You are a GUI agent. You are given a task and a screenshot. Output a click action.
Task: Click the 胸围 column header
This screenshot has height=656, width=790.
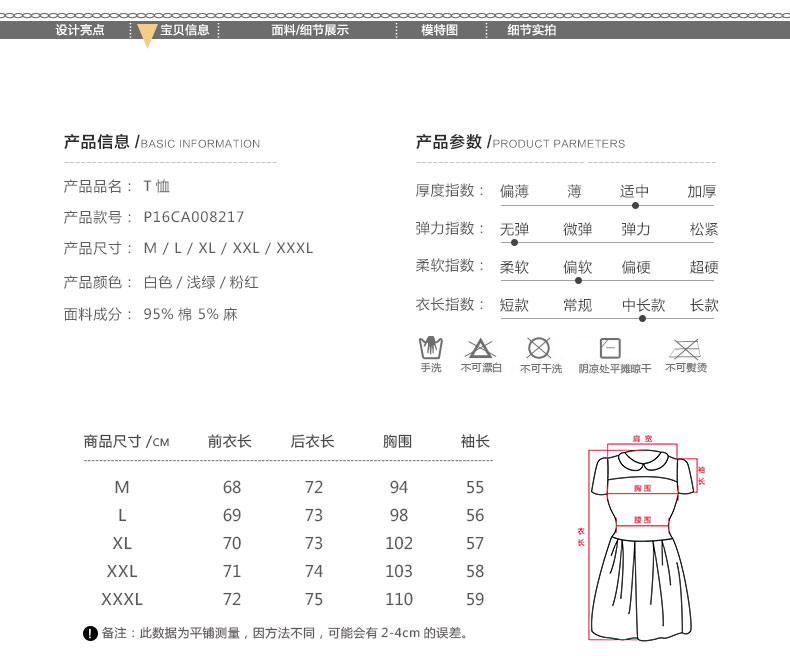tap(398, 441)
